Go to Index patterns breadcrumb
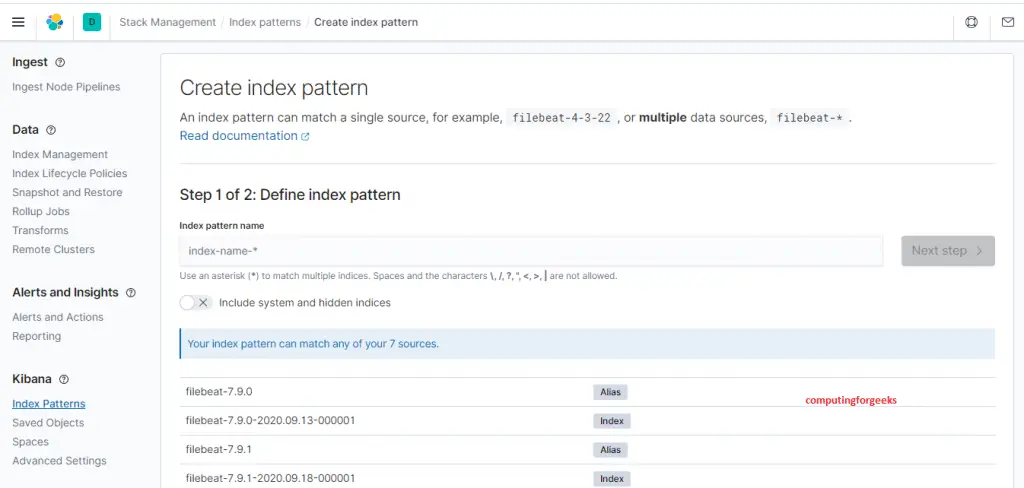Image resolution: width=1024 pixels, height=488 pixels. tap(264, 22)
